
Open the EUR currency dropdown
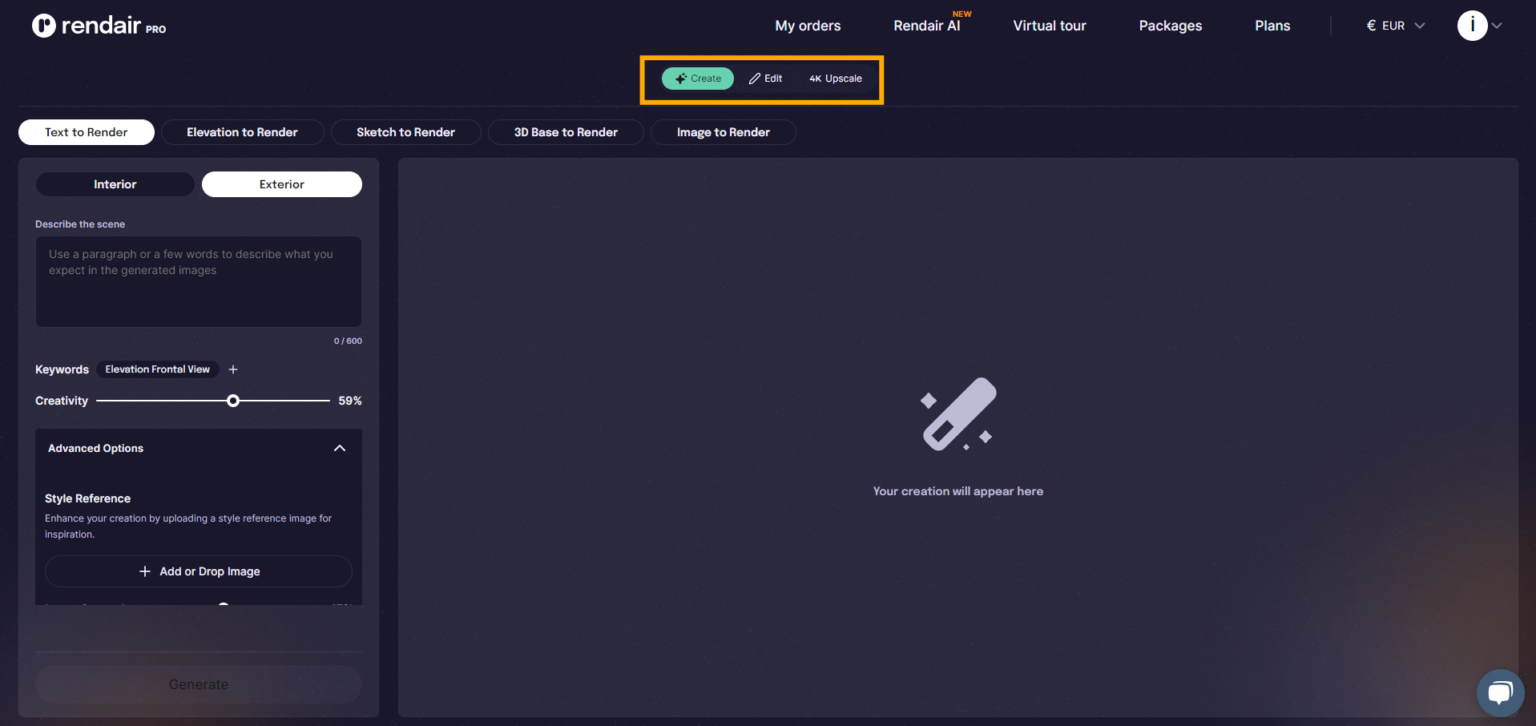(x=1396, y=26)
